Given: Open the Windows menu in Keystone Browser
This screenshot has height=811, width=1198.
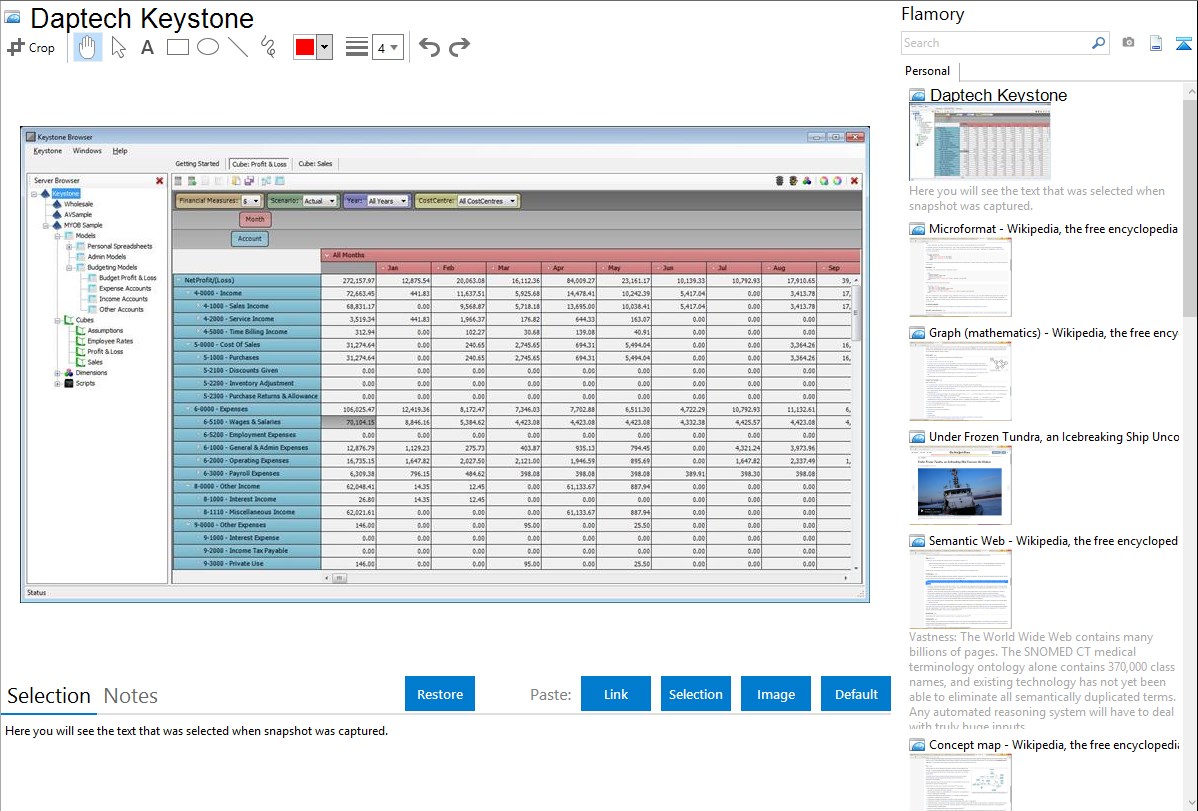Looking at the screenshot, I should [87, 151].
